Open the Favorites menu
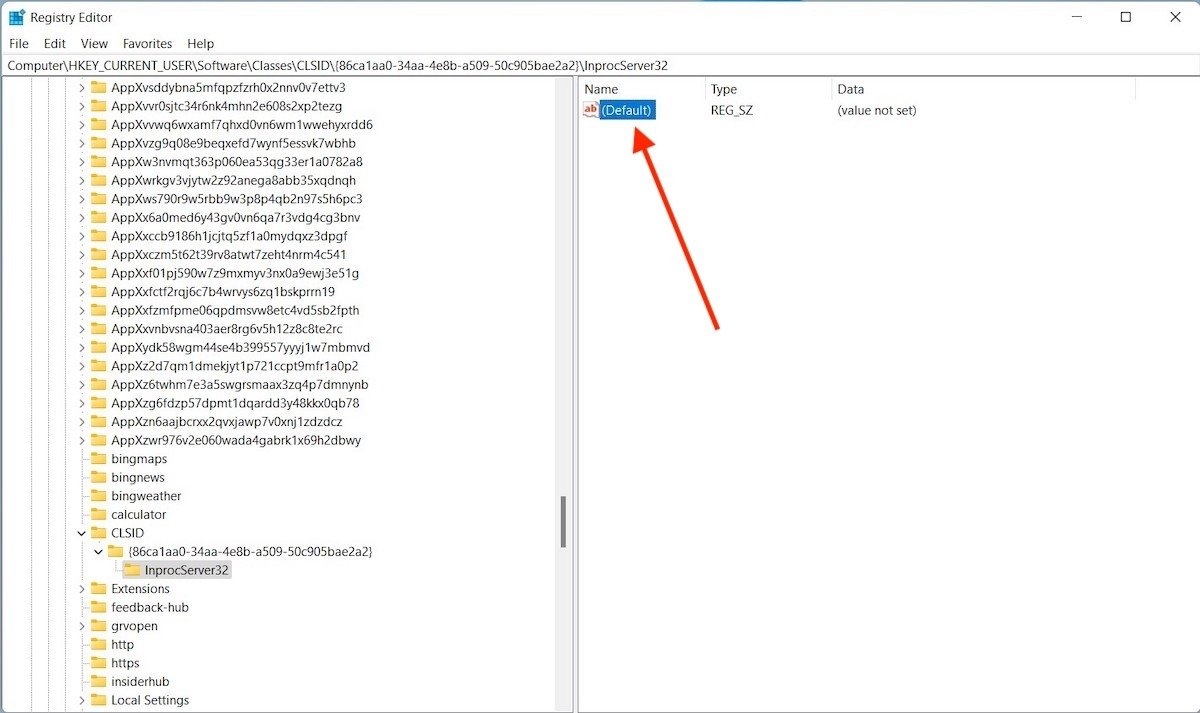 147,43
